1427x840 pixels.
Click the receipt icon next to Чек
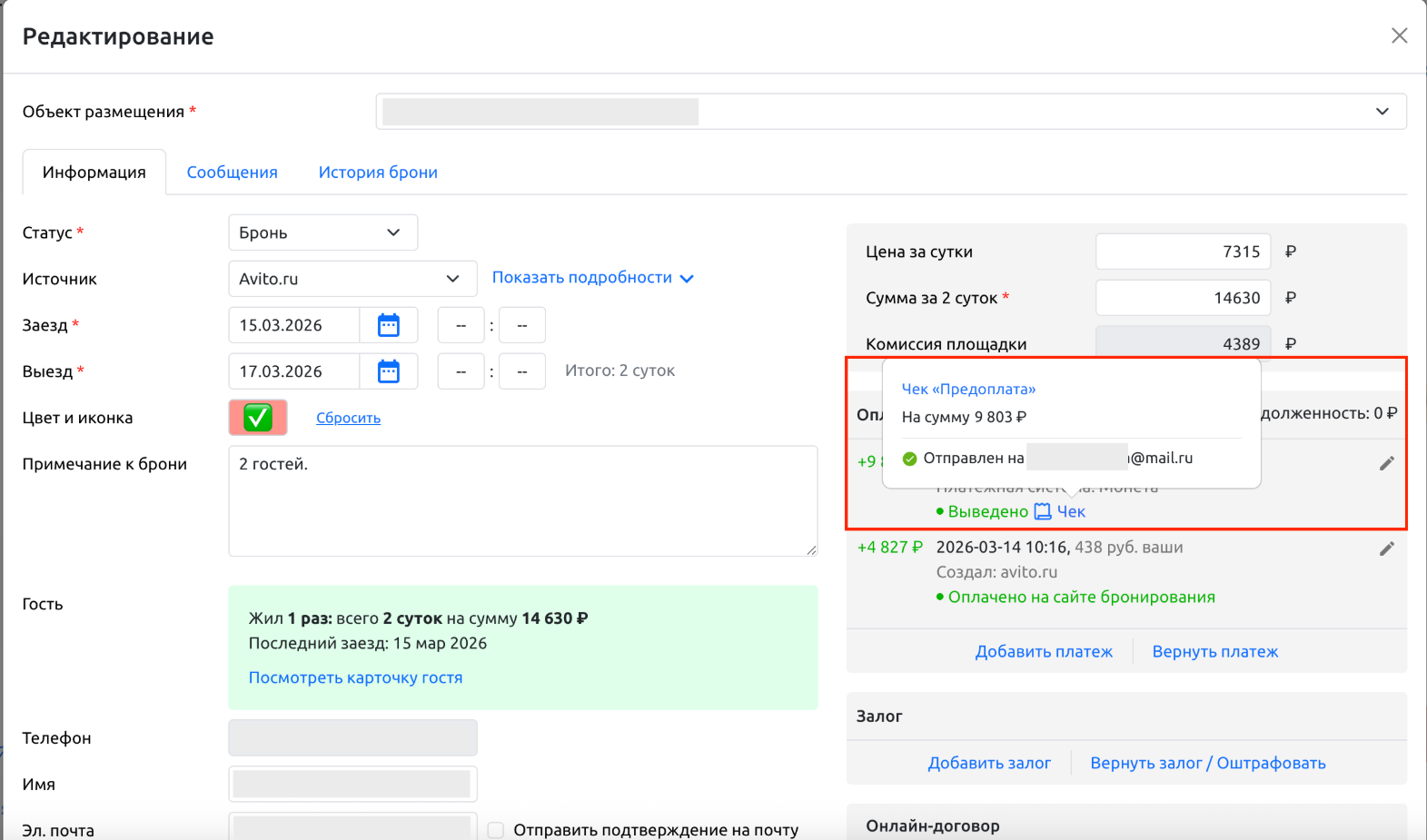pos(1043,511)
